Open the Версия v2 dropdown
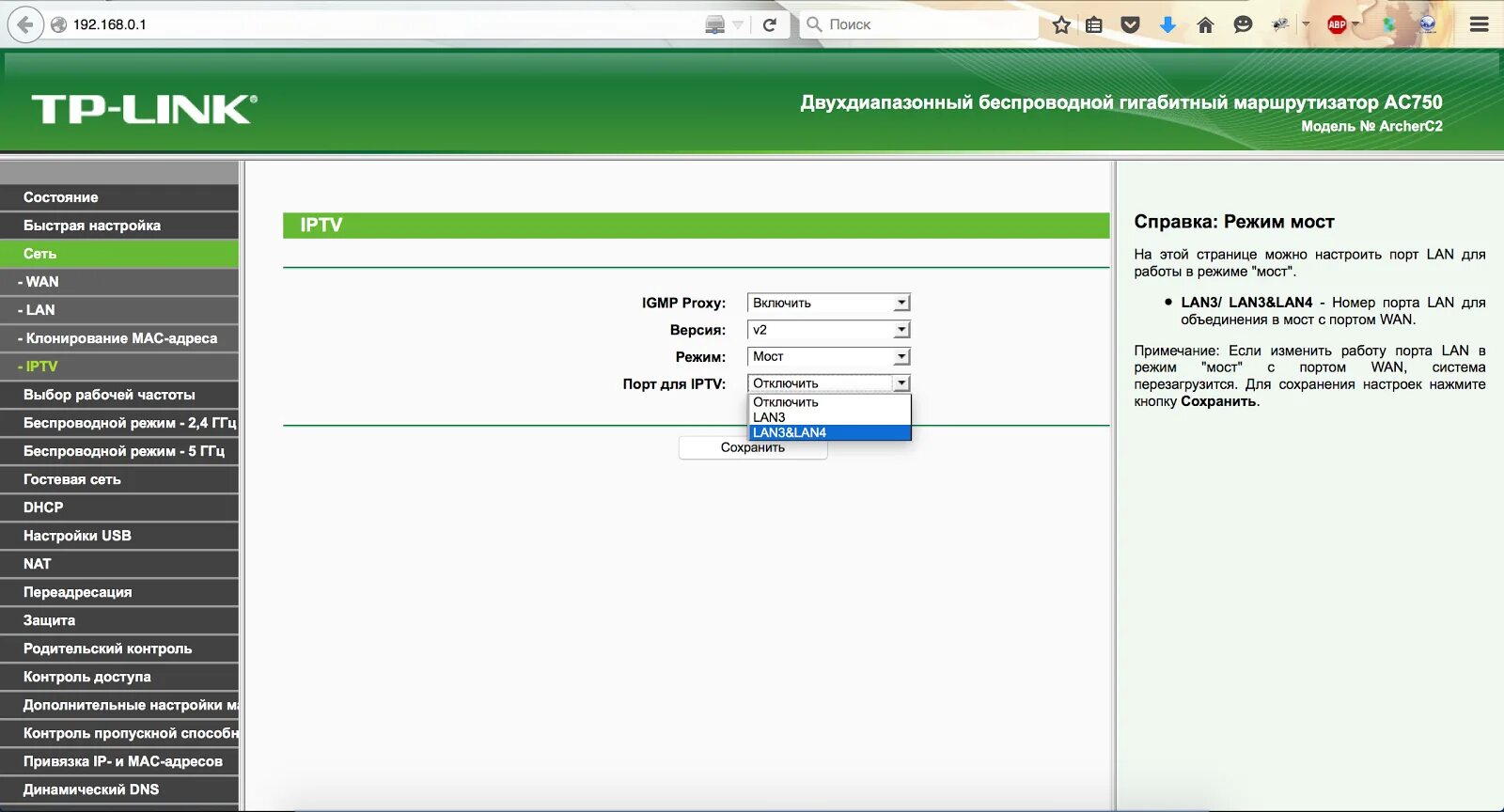 (829, 330)
